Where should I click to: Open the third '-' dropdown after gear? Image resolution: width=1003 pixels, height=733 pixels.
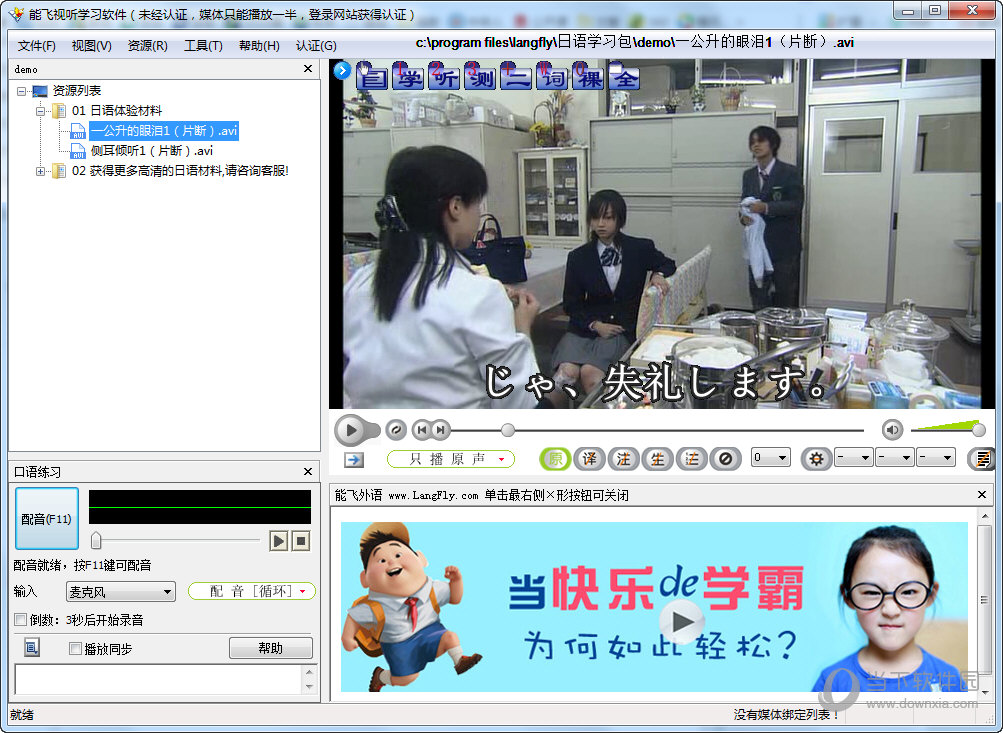936,458
